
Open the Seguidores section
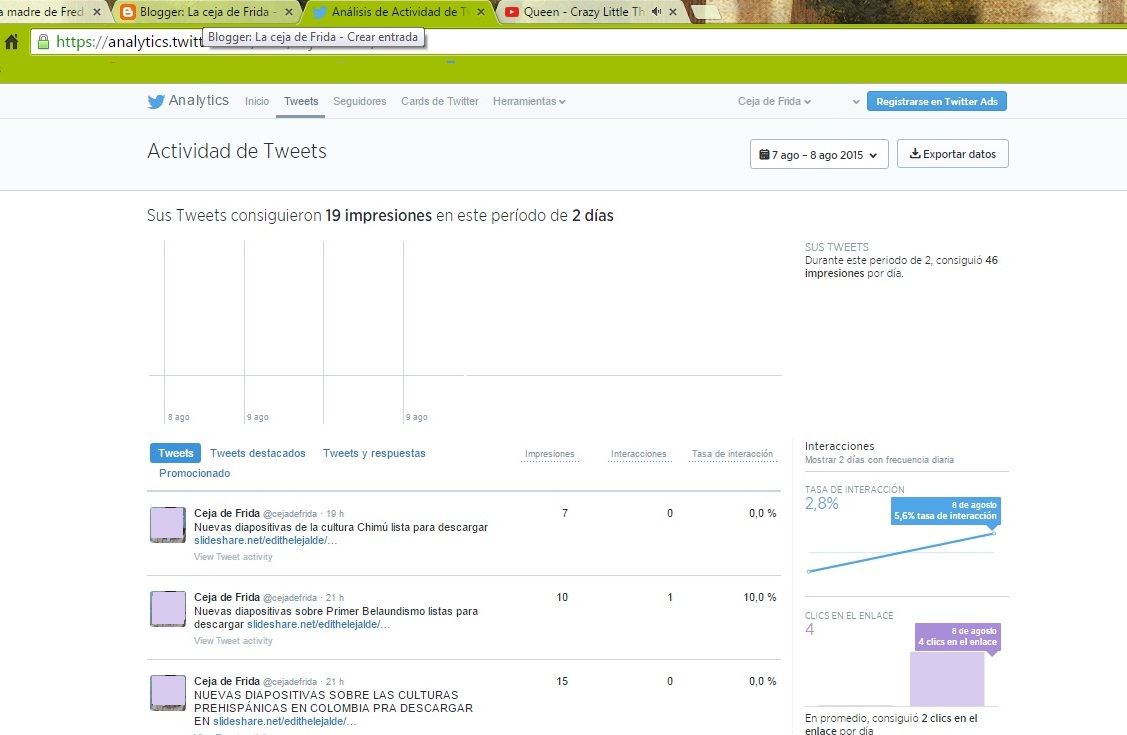[x=359, y=101]
